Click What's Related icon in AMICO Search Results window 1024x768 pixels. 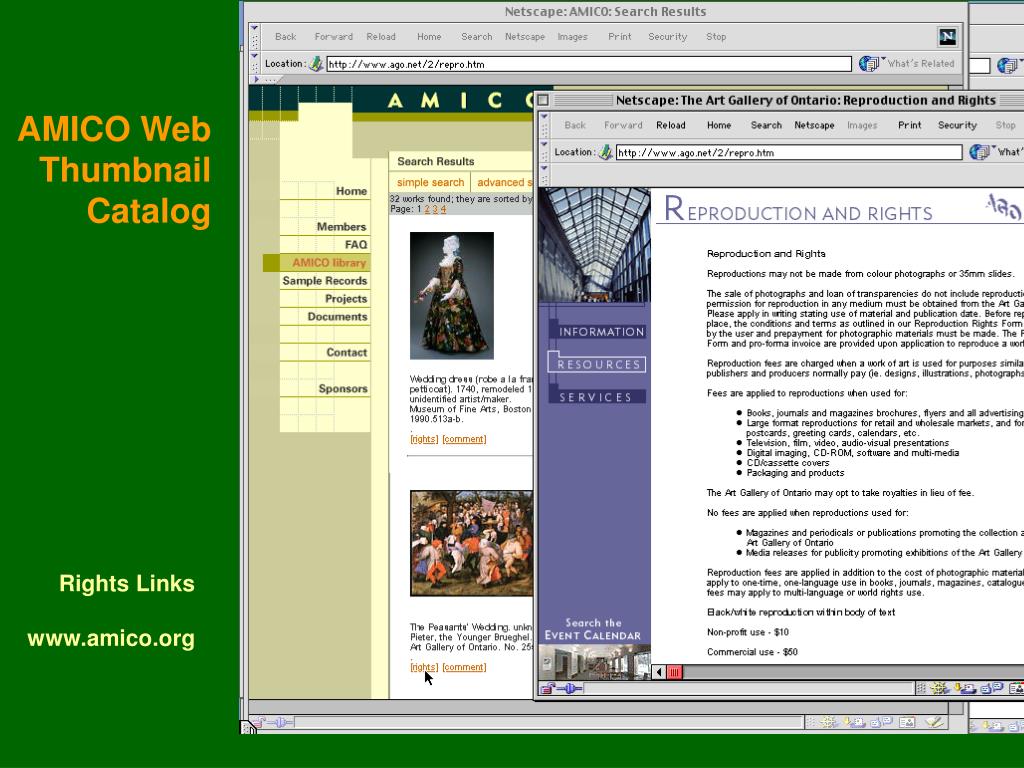point(869,63)
